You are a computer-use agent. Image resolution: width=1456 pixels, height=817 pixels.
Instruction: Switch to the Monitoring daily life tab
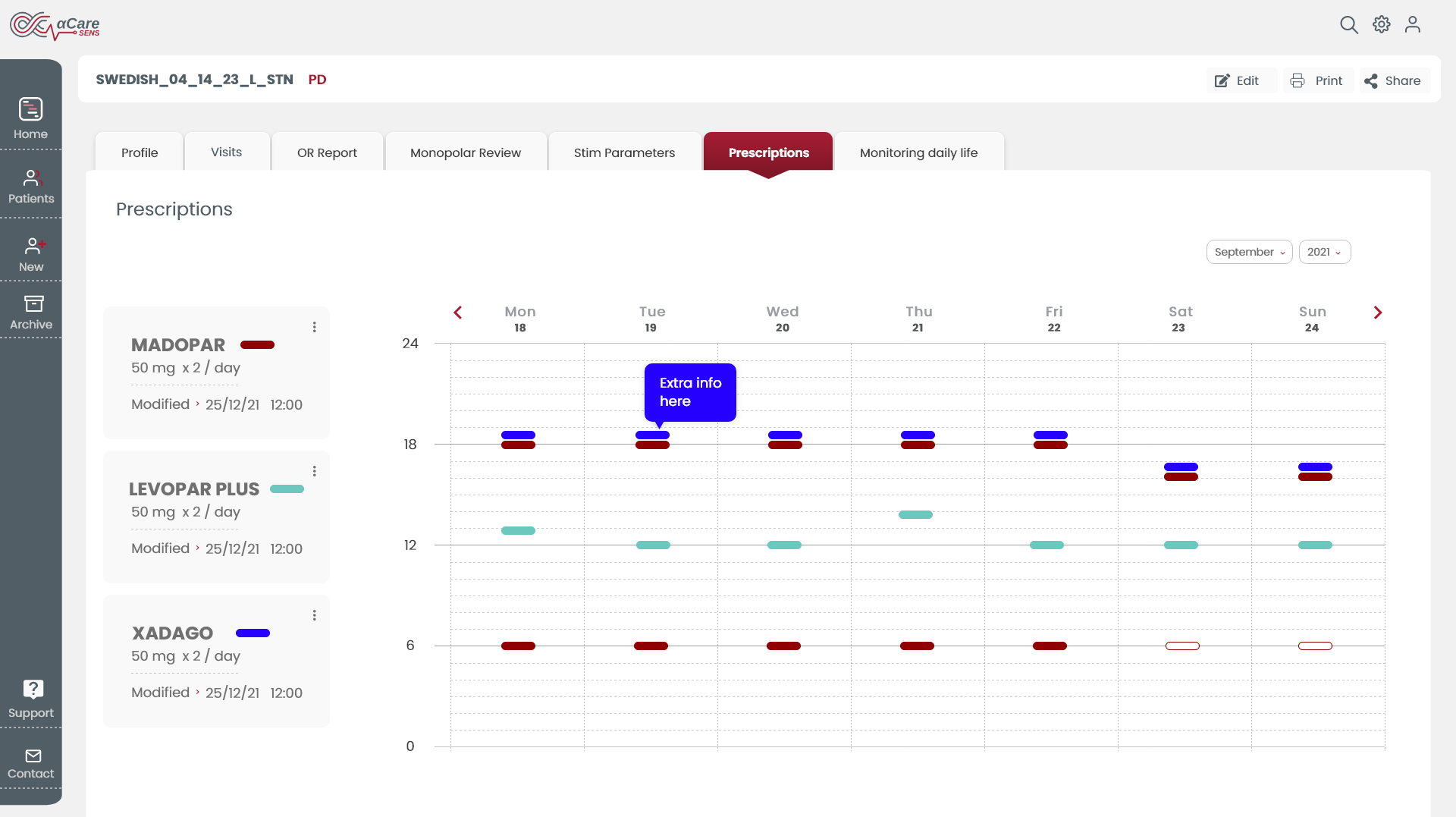click(918, 152)
